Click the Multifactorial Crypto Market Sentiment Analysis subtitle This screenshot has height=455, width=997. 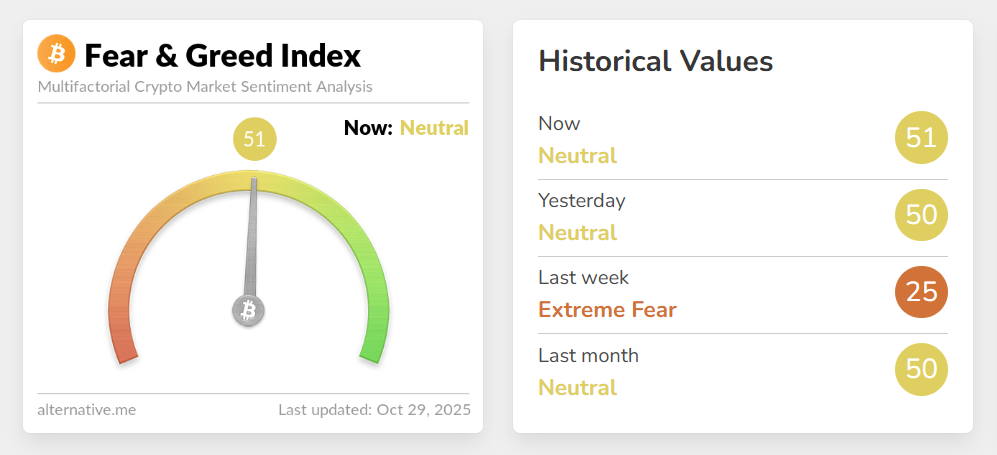(205, 87)
